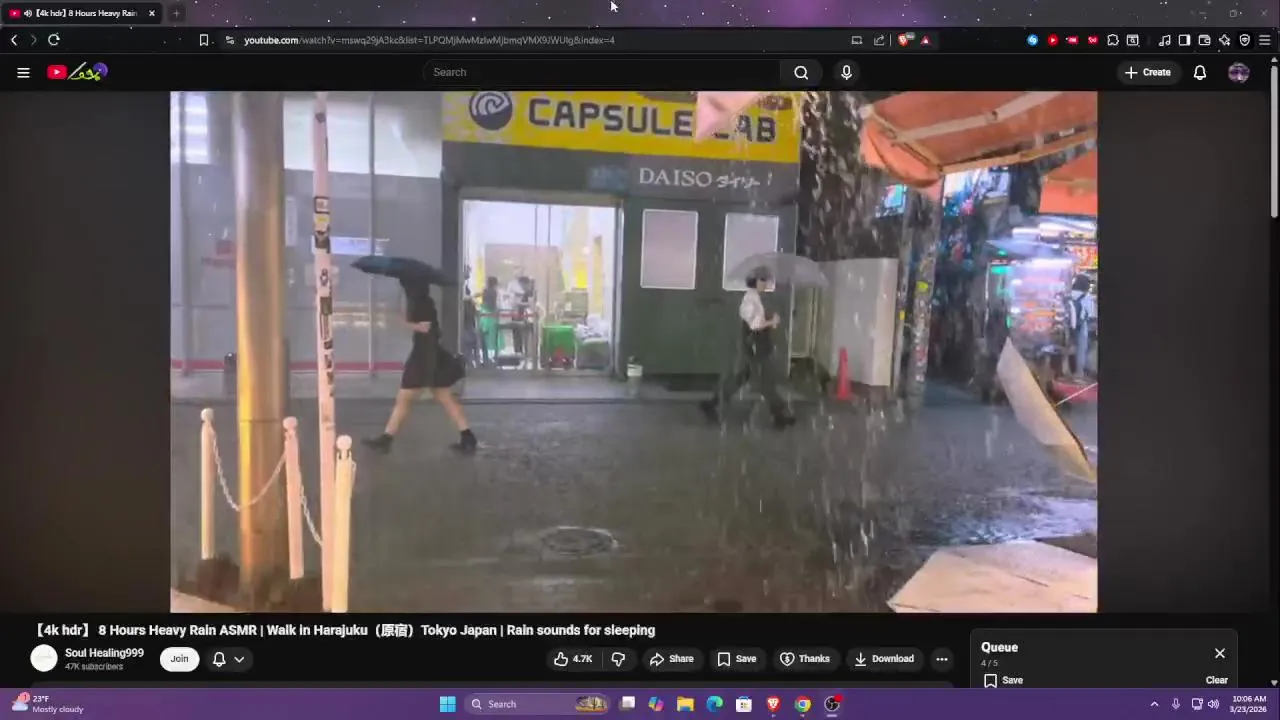Open the account avatar menu
This screenshot has height=720, width=1280.
pos(1238,72)
